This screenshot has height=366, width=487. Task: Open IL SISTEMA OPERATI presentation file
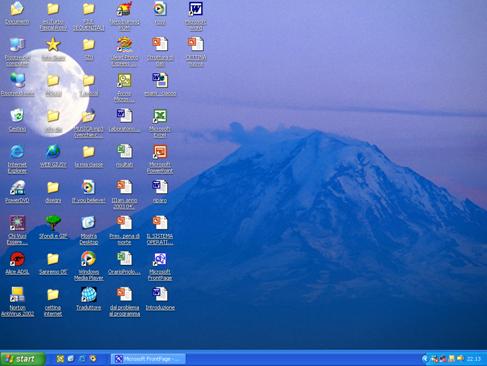pyautogui.click(x=160, y=223)
